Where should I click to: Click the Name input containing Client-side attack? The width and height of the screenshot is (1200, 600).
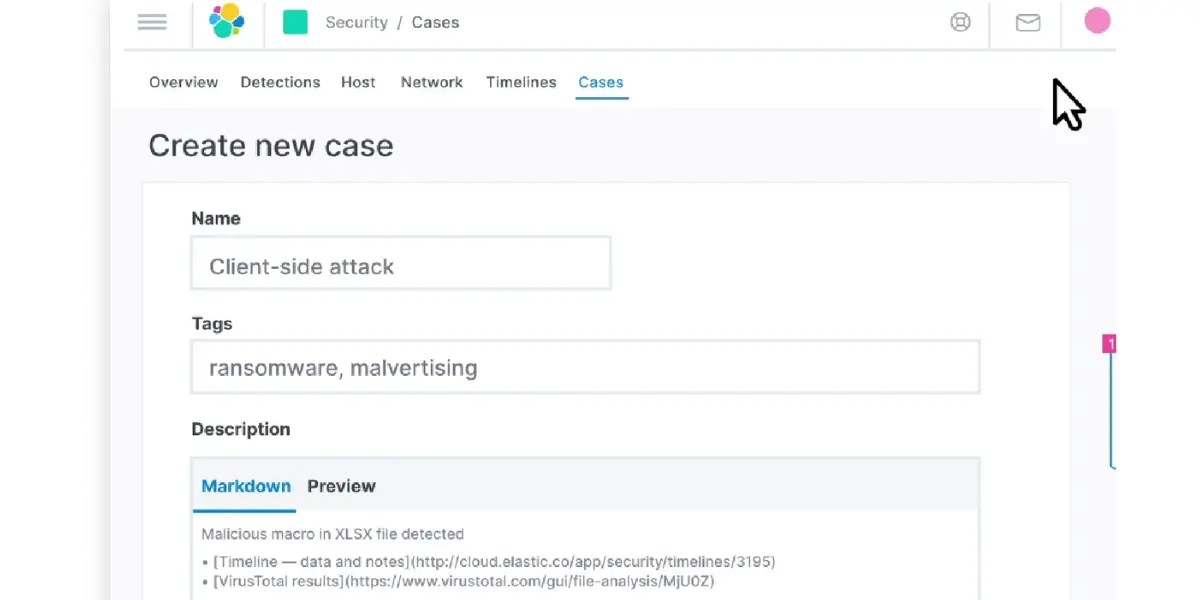(400, 263)
